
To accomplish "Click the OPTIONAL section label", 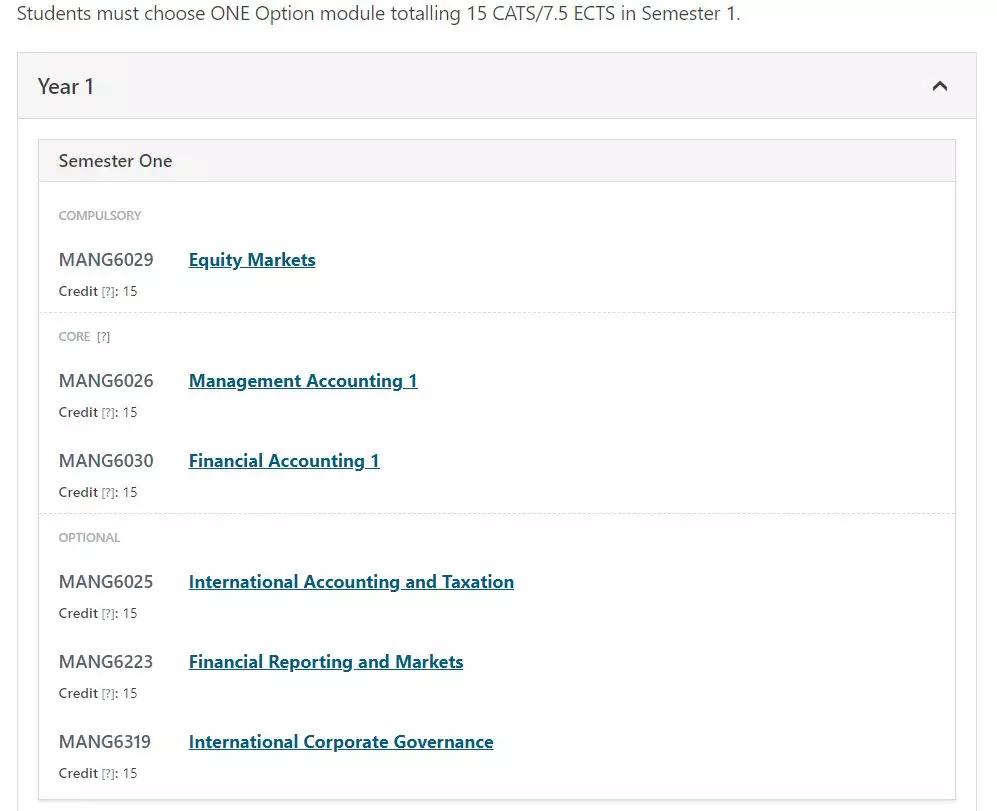I will (89, 537).
